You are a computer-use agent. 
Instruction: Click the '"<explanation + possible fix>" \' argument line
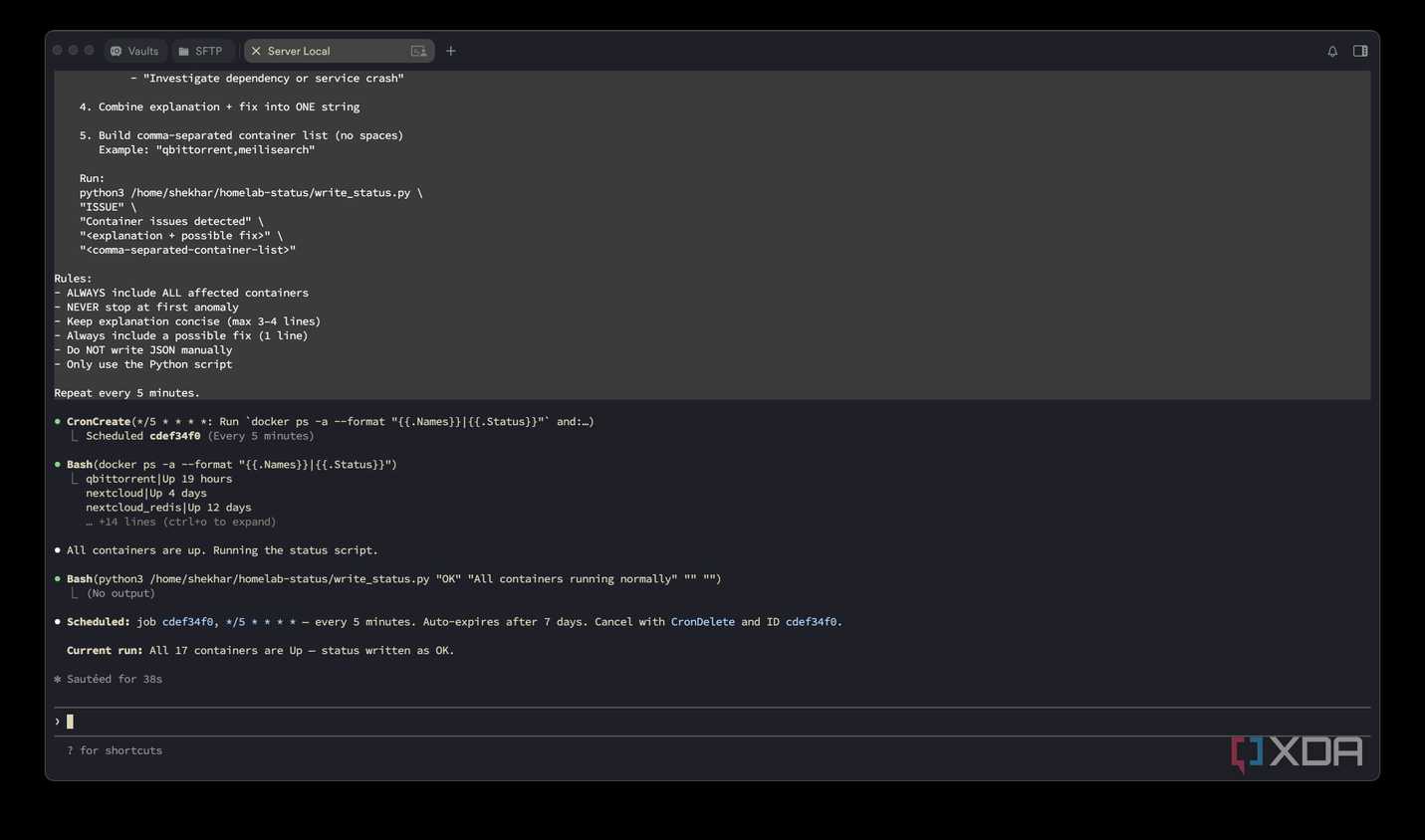pyautogui.click(x=181, y=236)
